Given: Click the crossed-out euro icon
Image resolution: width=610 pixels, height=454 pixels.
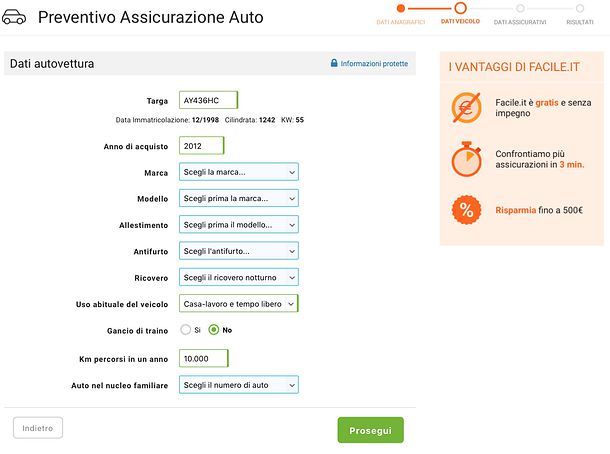Looking at the screenshot, I should click(466, 107).
